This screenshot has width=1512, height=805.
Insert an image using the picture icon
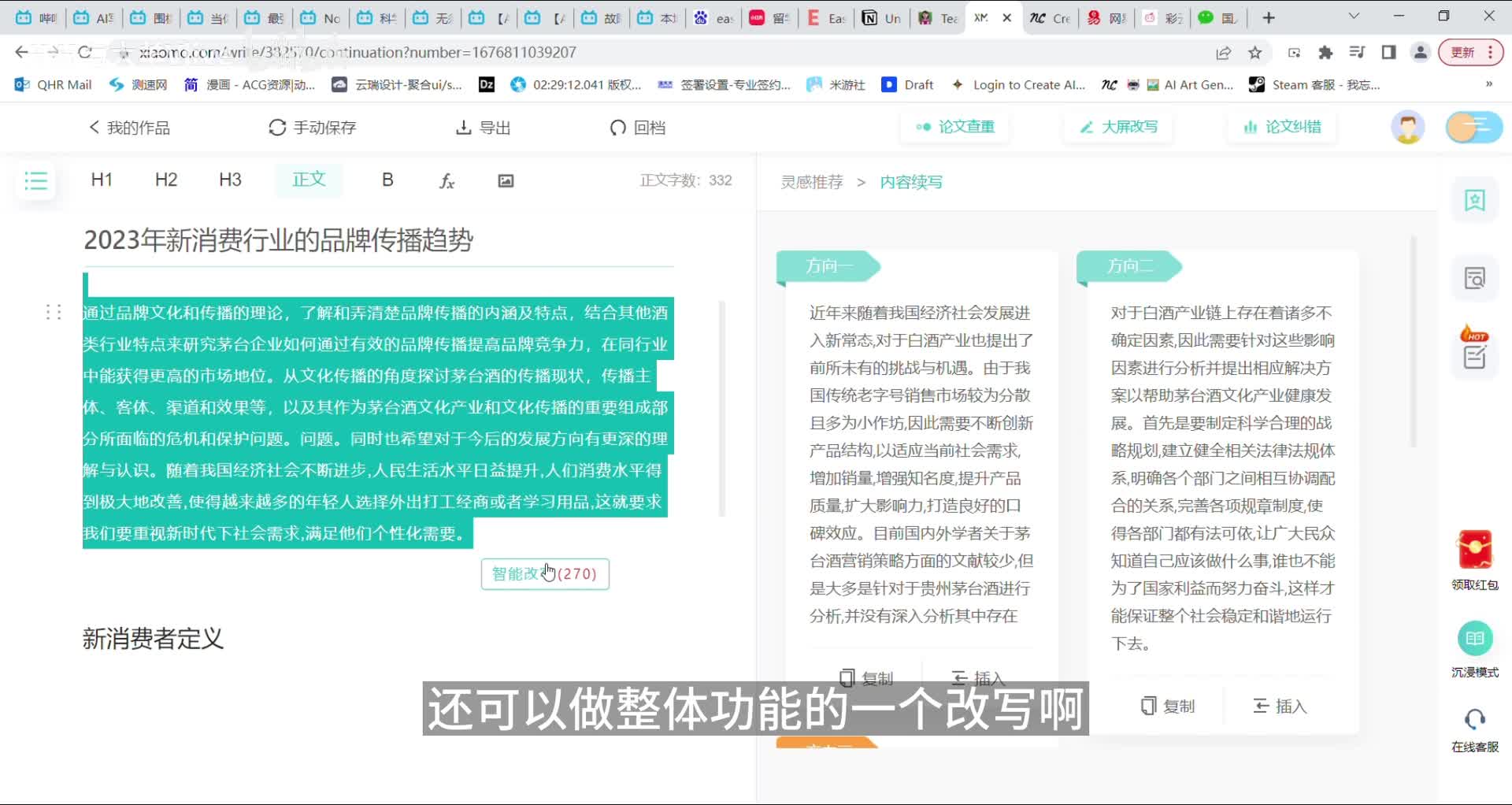[506, 181]
